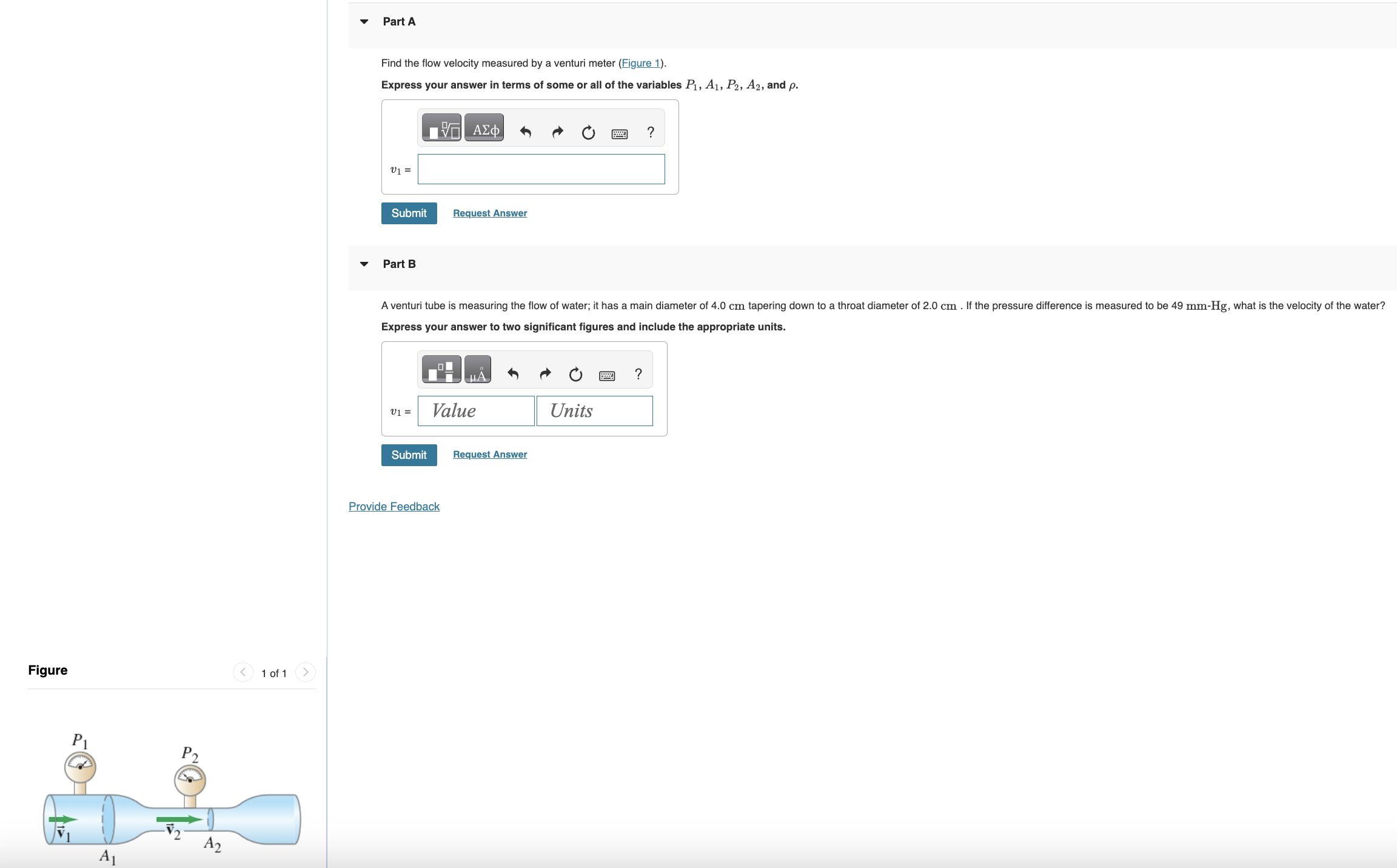Click the previous figure arrow
Image resolution: width=1397 pixels, height=868 pixels.
243,672
